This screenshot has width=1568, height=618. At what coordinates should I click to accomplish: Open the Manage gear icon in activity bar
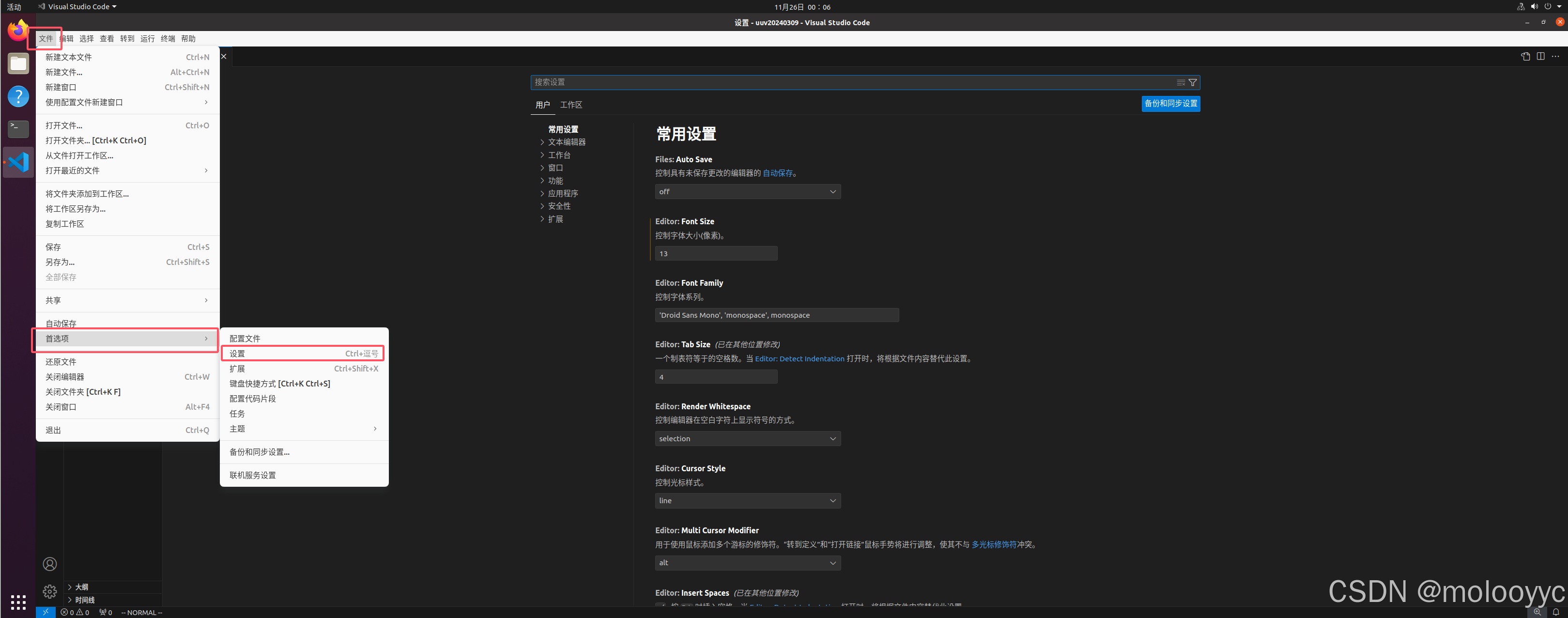click(x=49, y=590)
